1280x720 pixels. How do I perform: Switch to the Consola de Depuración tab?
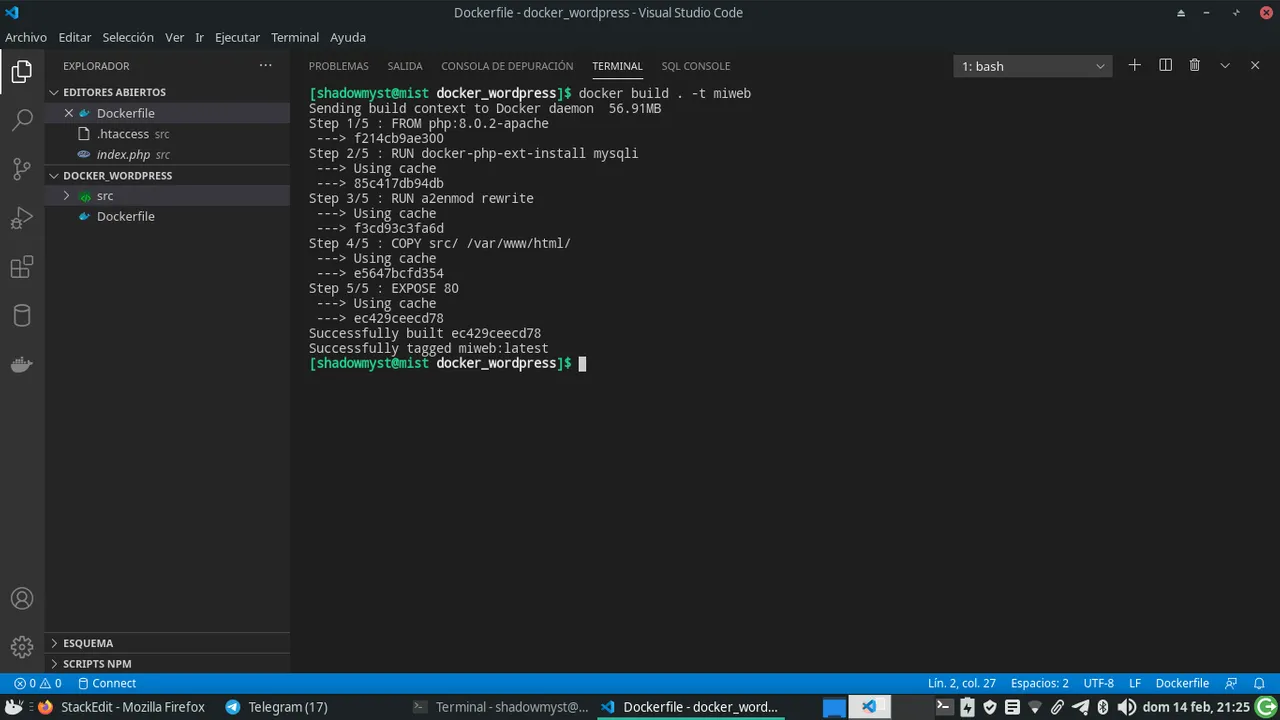point(507,66)
